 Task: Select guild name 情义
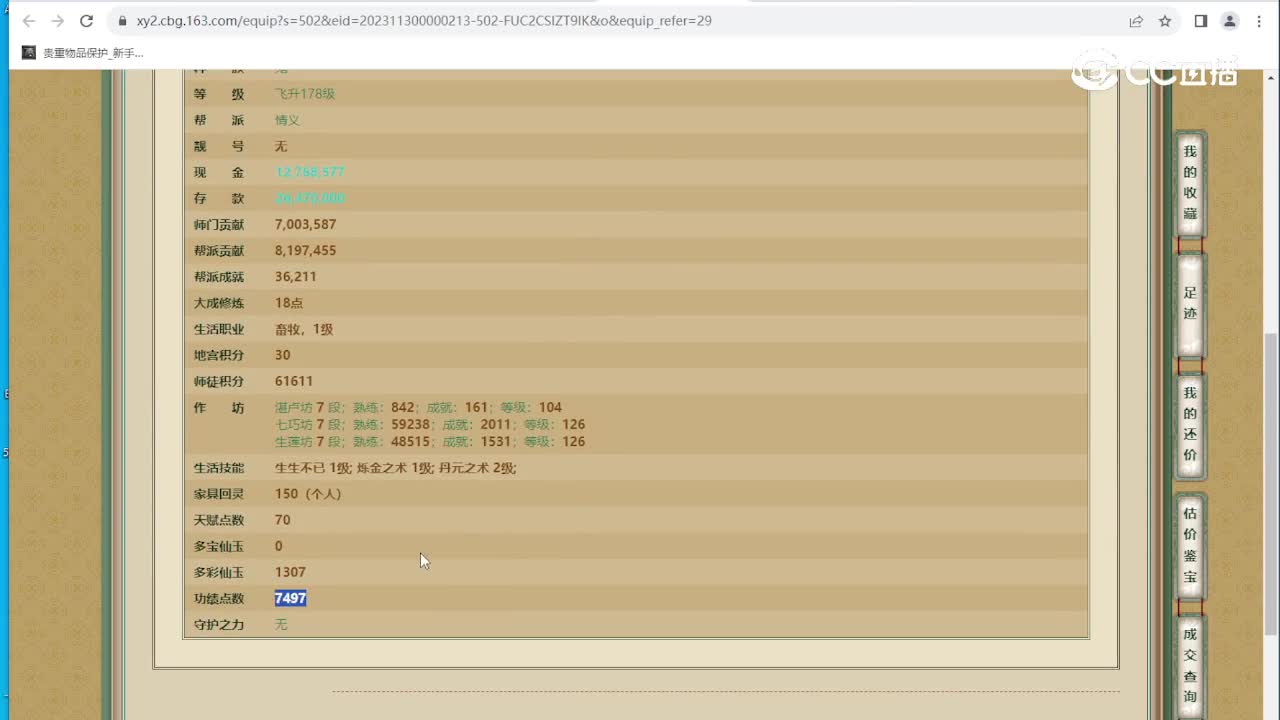pyautogui.click(x=288, y=120)
